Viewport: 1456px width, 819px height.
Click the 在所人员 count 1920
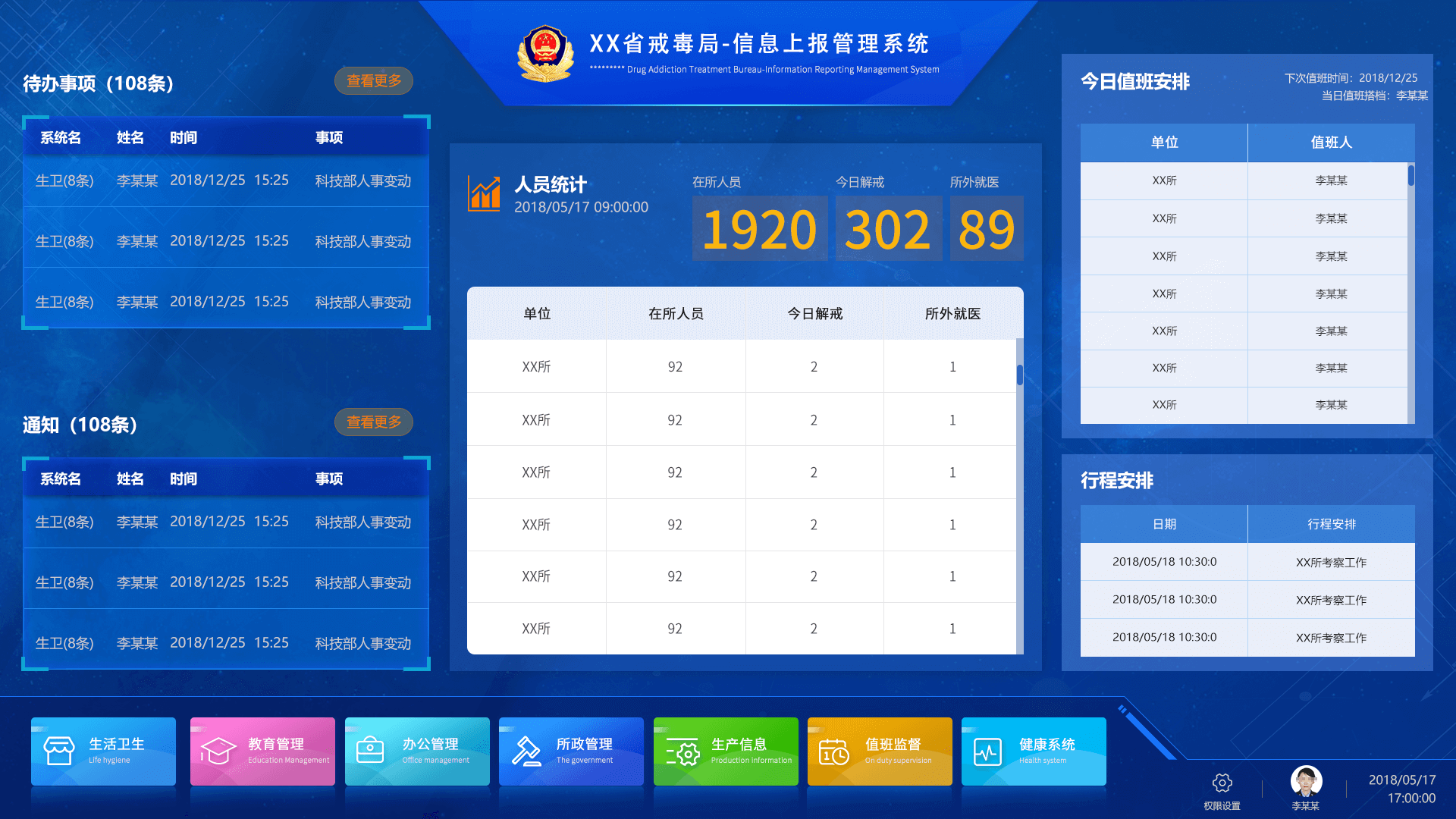(759, 227)
